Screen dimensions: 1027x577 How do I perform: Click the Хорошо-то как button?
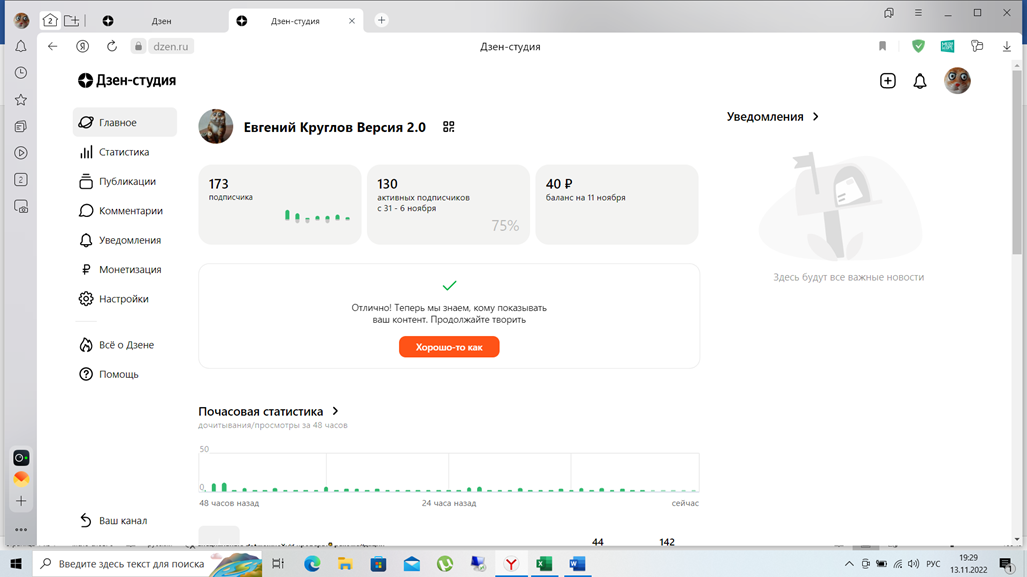tap(449, 347)
